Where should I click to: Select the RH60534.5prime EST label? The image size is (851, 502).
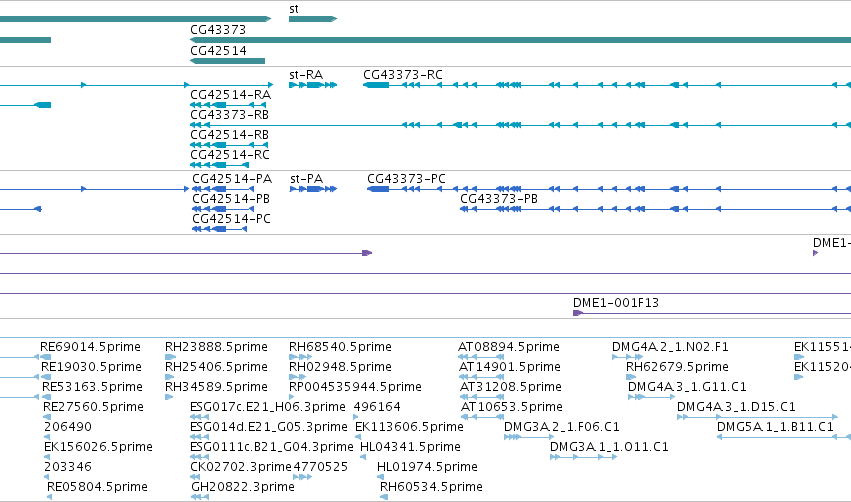click(x=431, y=487)
